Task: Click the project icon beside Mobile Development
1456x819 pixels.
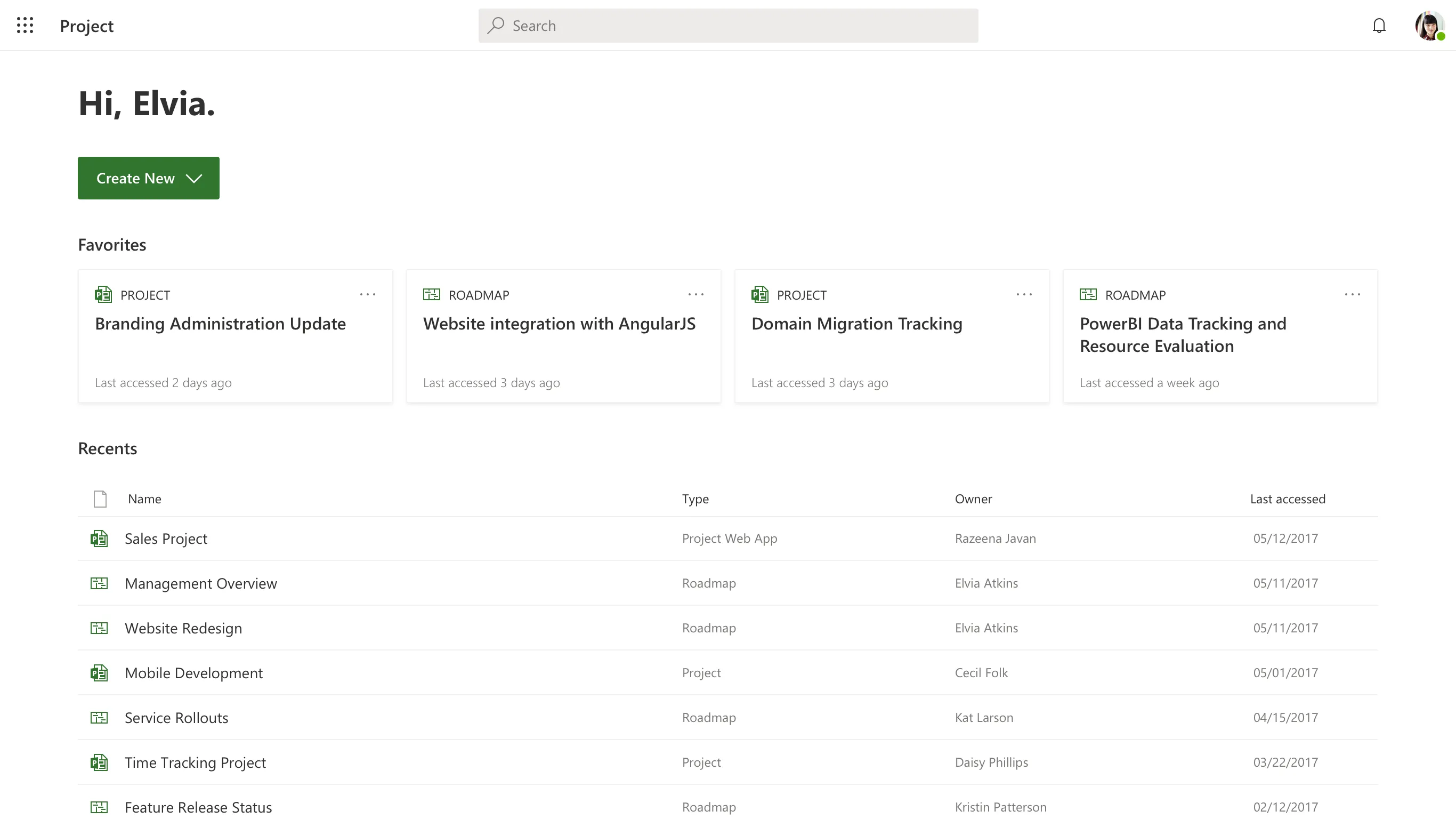Action: pos(99,672)
